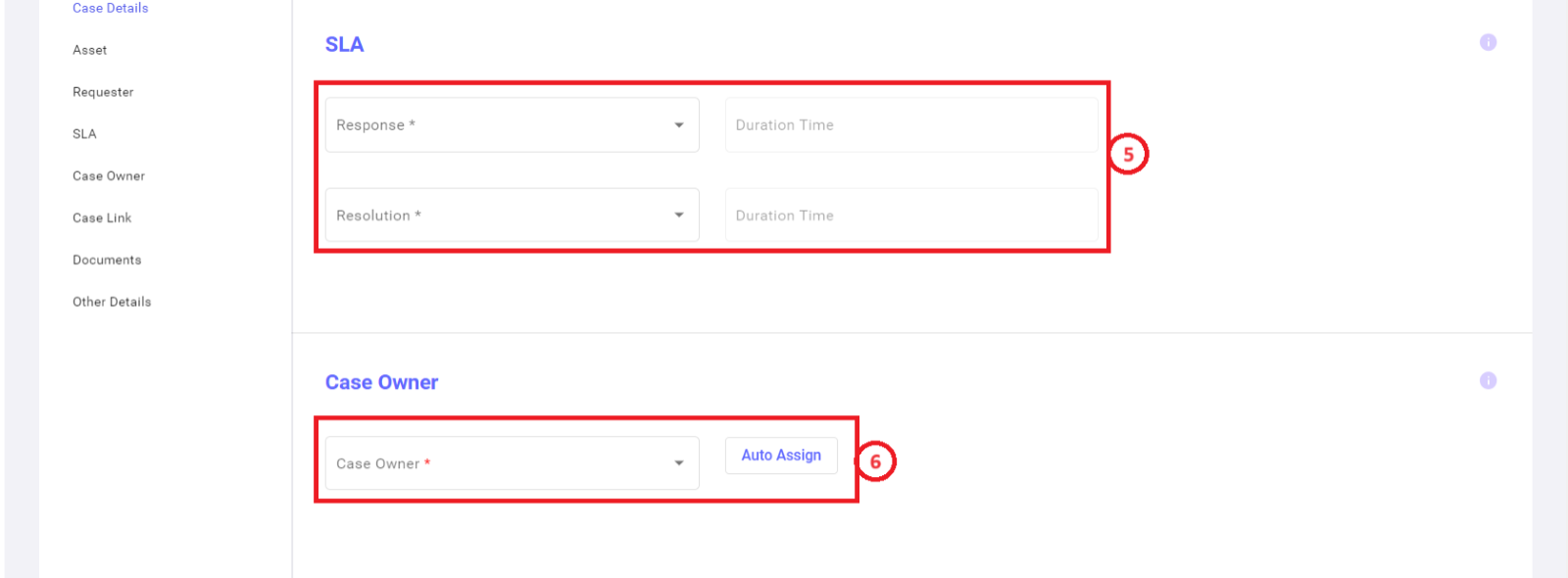This screenshot has height=578, width=1568.
Task: Open the Resolution dropdown
Action: 512,215
